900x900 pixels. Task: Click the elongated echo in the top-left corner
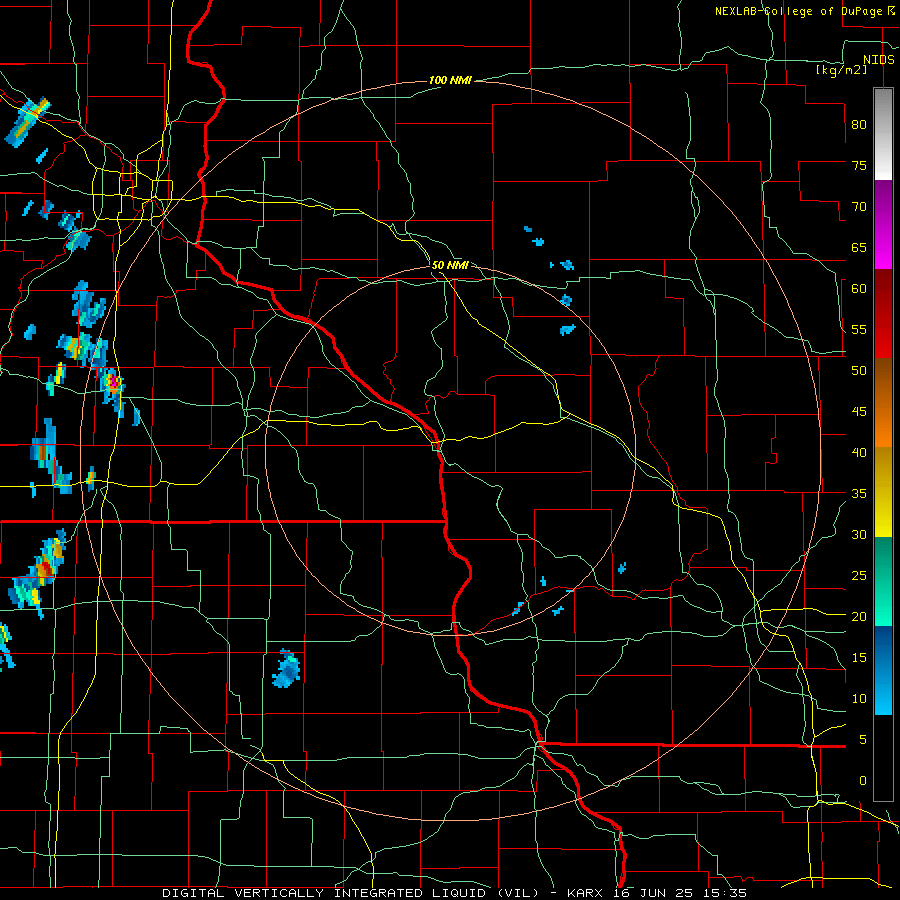28,122
